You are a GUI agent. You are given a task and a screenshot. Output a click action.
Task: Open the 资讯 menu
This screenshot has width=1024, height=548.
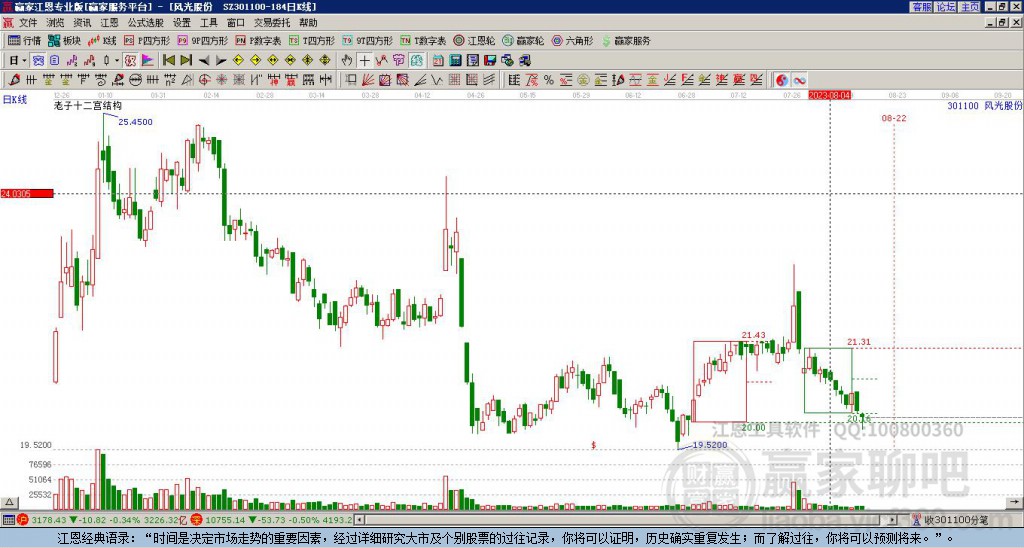(x=82, y=23)
